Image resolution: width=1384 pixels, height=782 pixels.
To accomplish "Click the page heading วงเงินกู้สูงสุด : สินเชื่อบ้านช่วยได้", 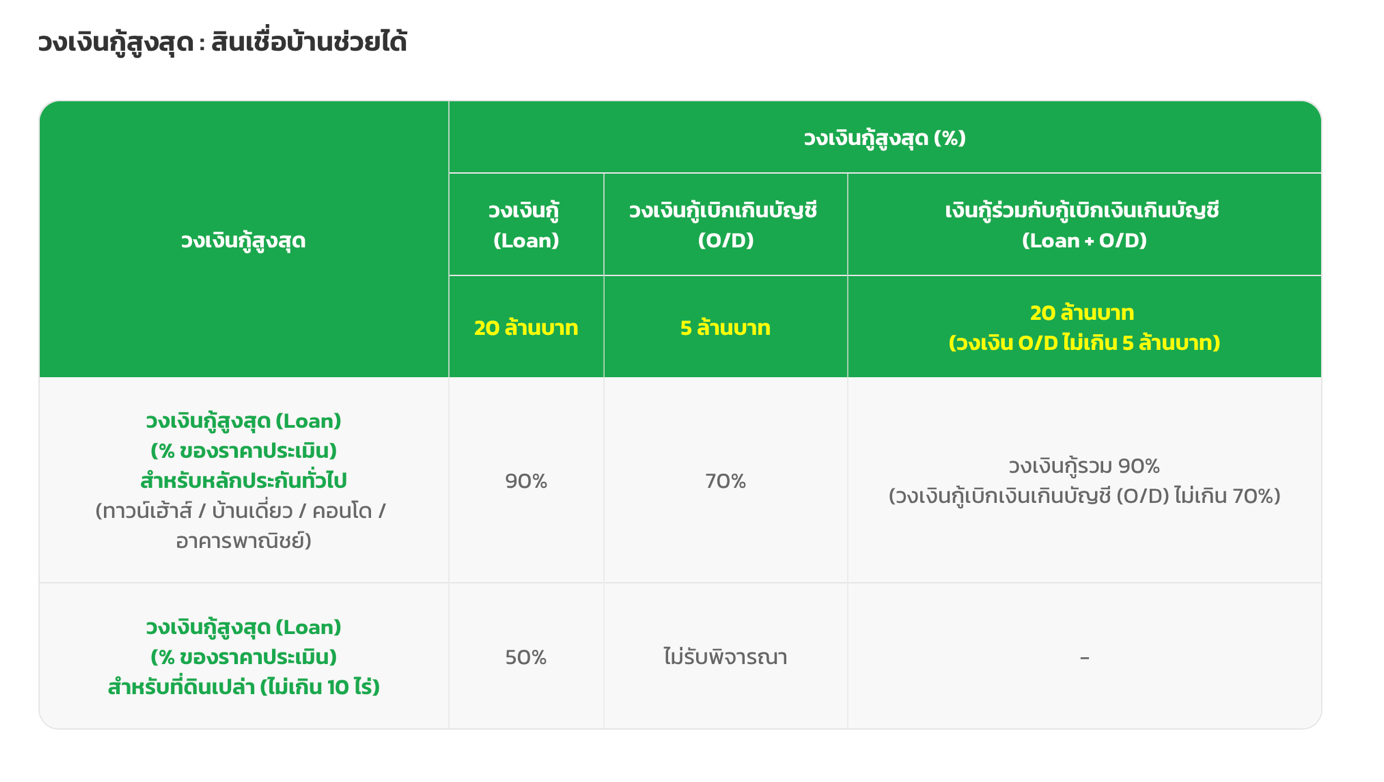I will coord(222,43).
